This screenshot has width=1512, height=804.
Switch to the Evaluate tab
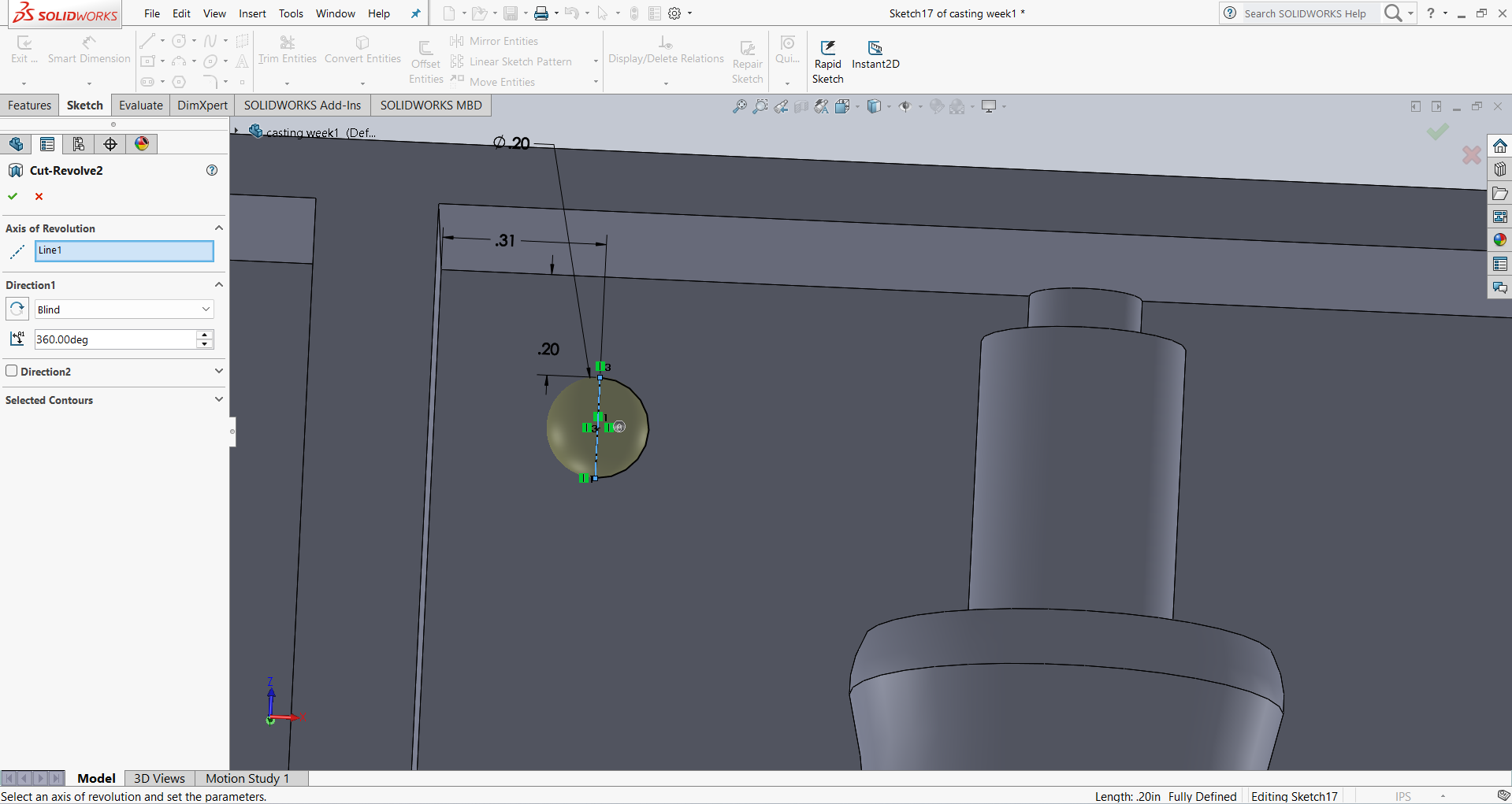click(141, 106)
